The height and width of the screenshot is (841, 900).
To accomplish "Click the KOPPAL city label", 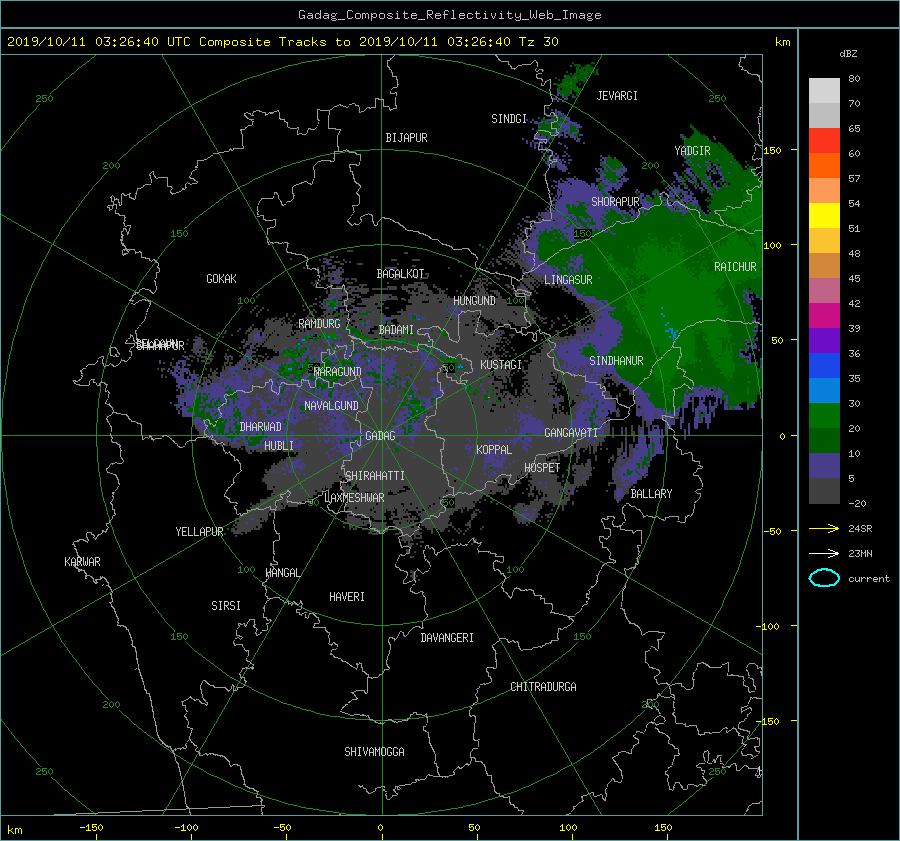I will [494, 450].
